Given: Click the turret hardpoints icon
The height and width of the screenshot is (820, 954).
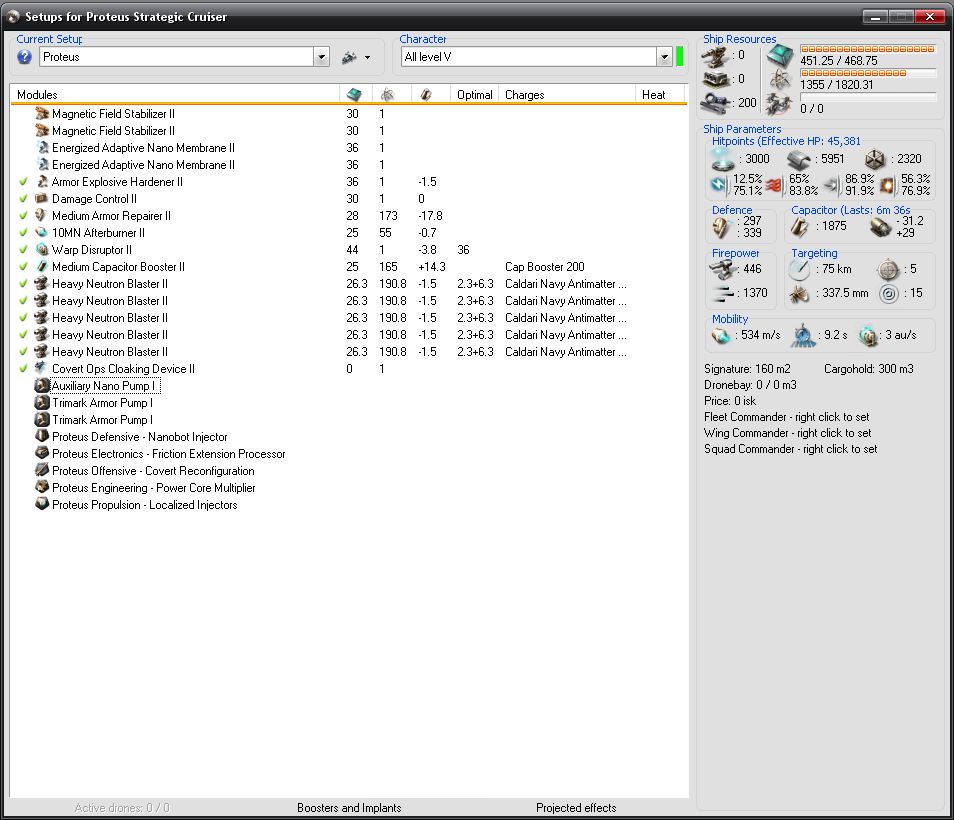Looking at the screenshot, I should tap(716, 57).
